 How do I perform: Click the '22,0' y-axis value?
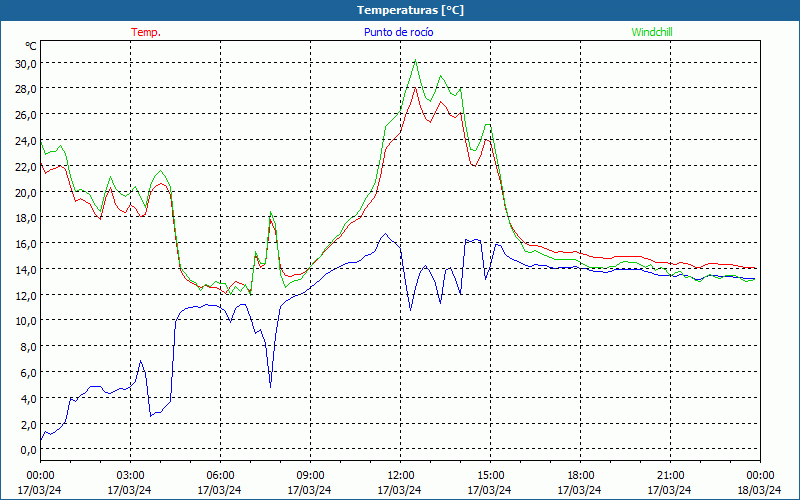pyautogui.click(x=25, y=167)
